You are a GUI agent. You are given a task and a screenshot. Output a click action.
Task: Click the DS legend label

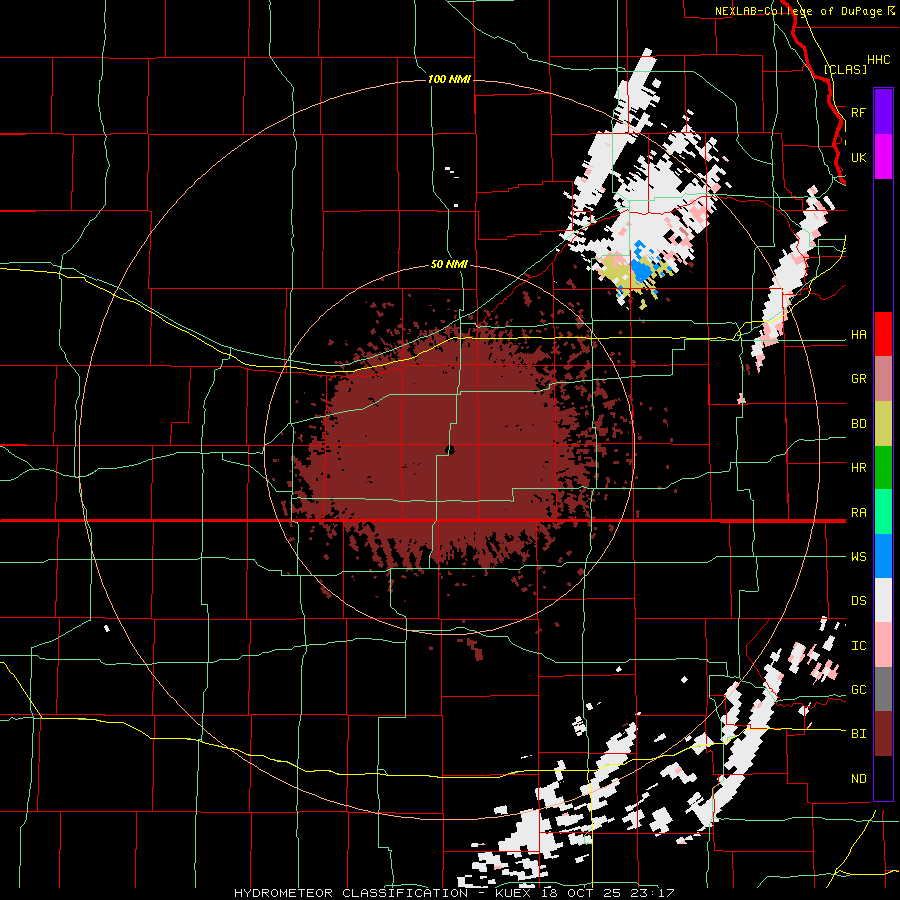[x=858, y=601]
